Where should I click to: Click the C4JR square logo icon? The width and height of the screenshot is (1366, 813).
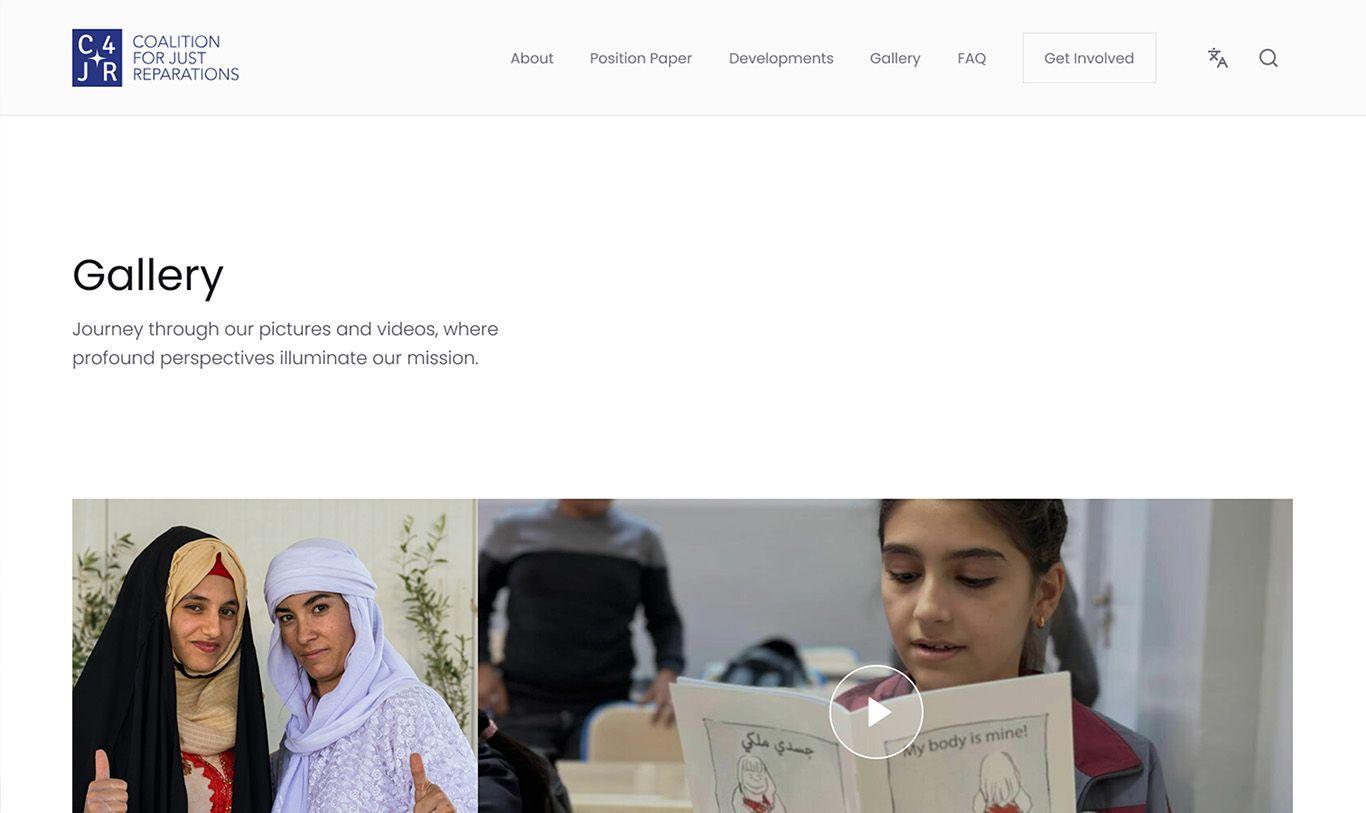tap(97, 58)
